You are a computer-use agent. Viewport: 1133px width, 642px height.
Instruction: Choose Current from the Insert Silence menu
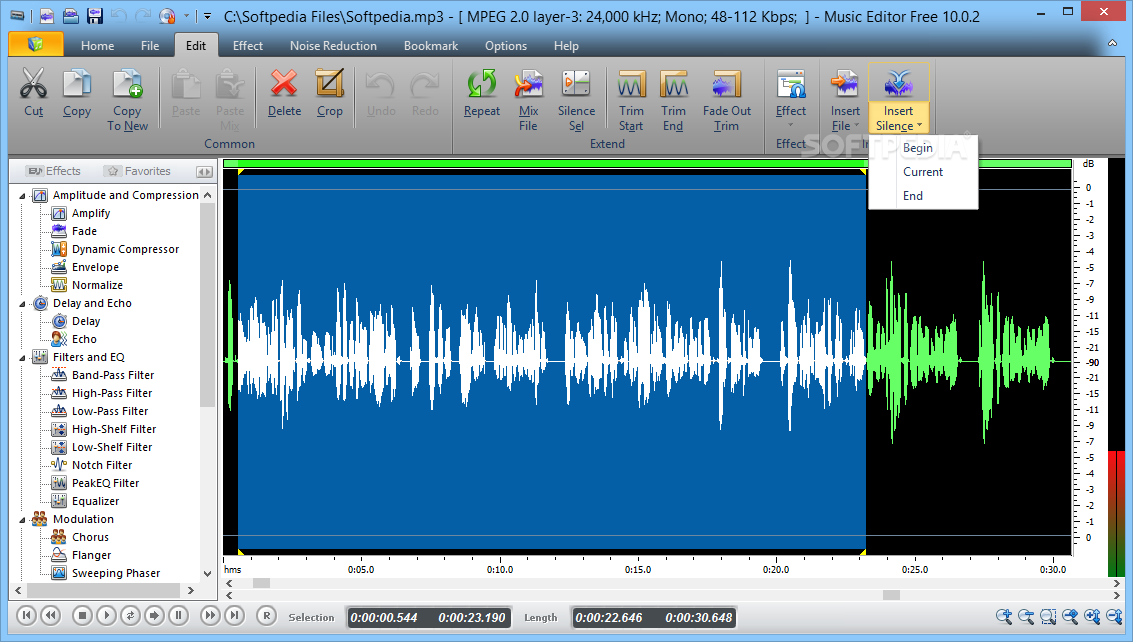(x=922, y=172)
